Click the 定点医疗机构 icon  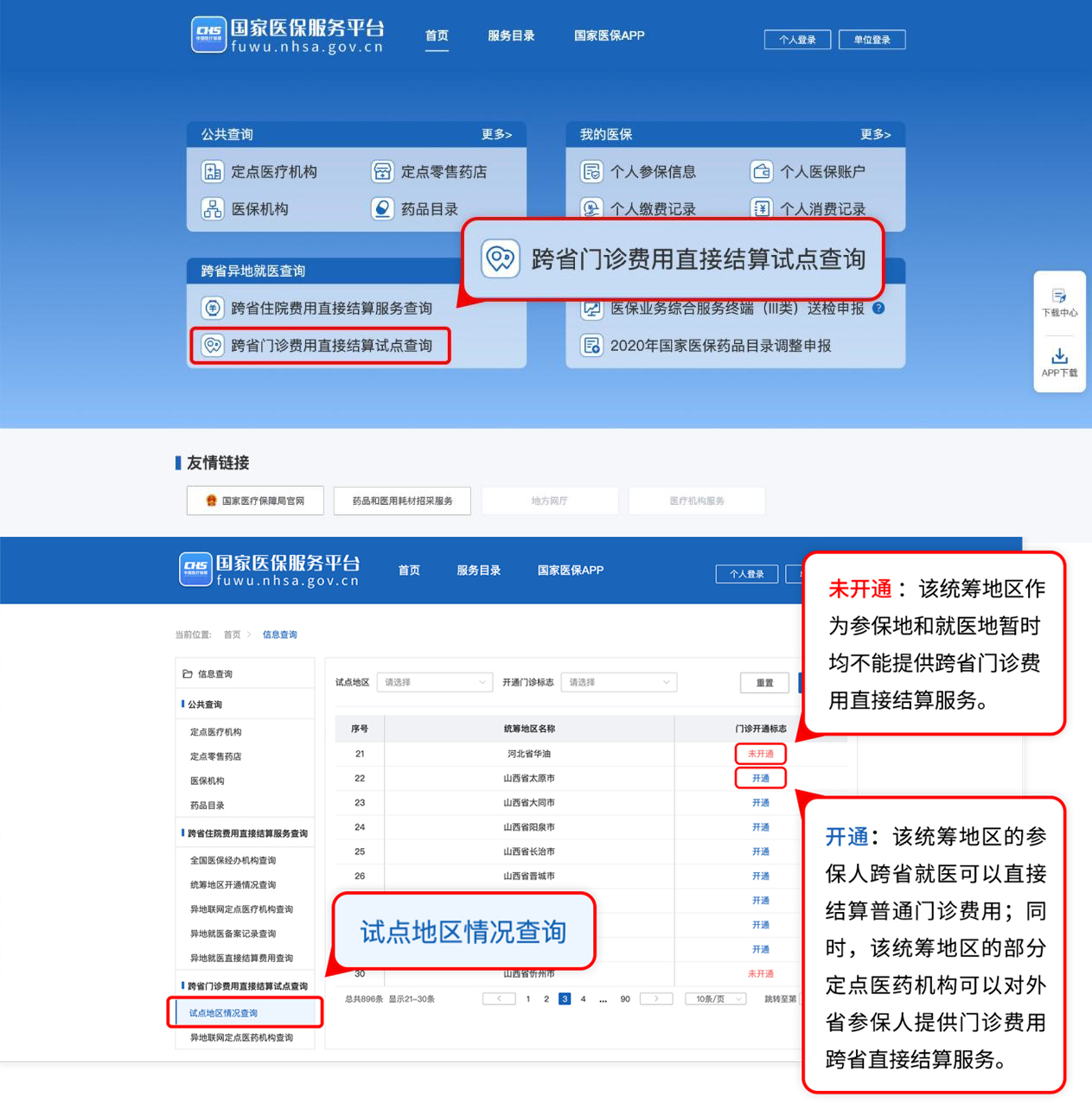213,171
